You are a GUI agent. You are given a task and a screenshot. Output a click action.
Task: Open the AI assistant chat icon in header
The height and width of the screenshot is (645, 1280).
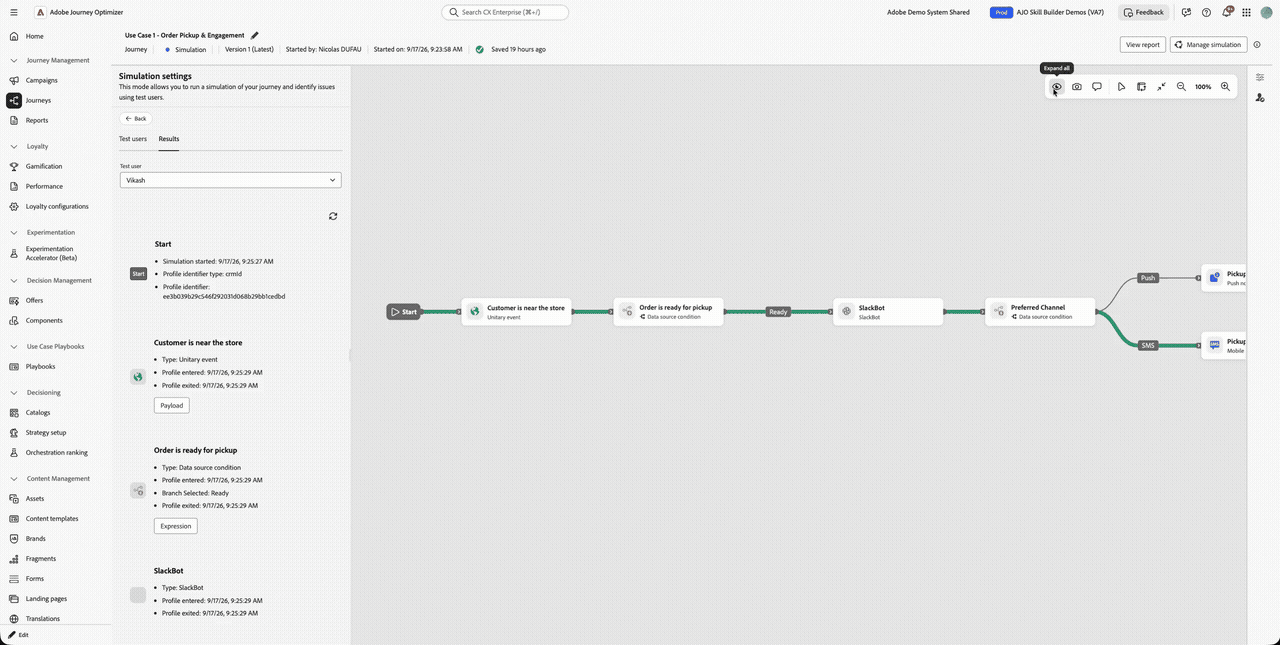pyautogui.click(x=1186, y=12)
